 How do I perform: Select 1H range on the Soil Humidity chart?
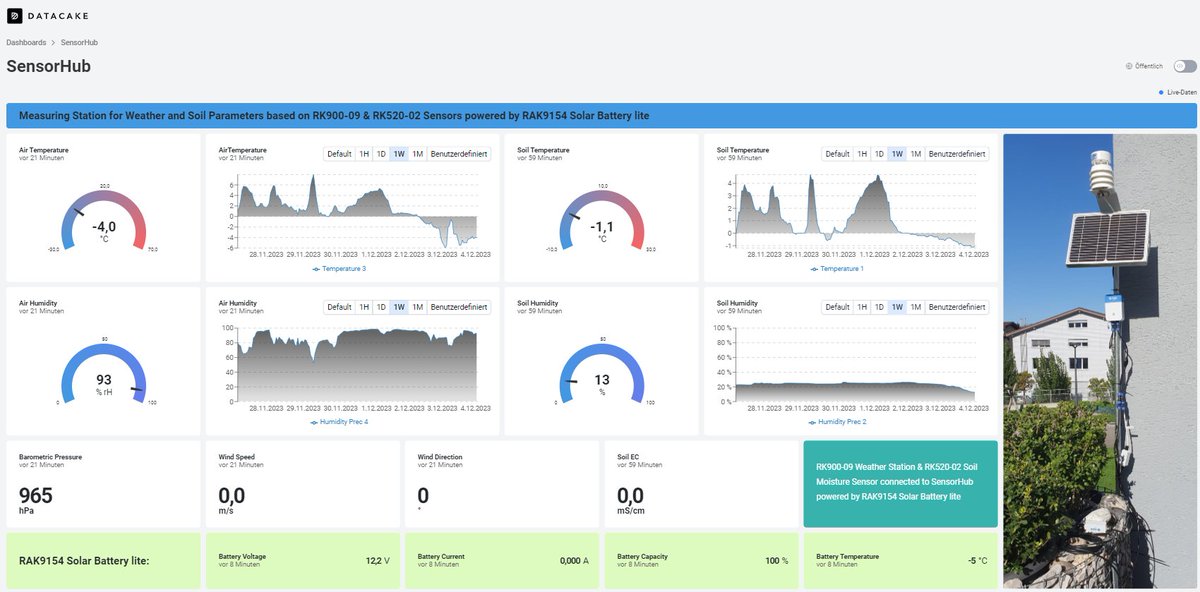click(x=863, y=307)
